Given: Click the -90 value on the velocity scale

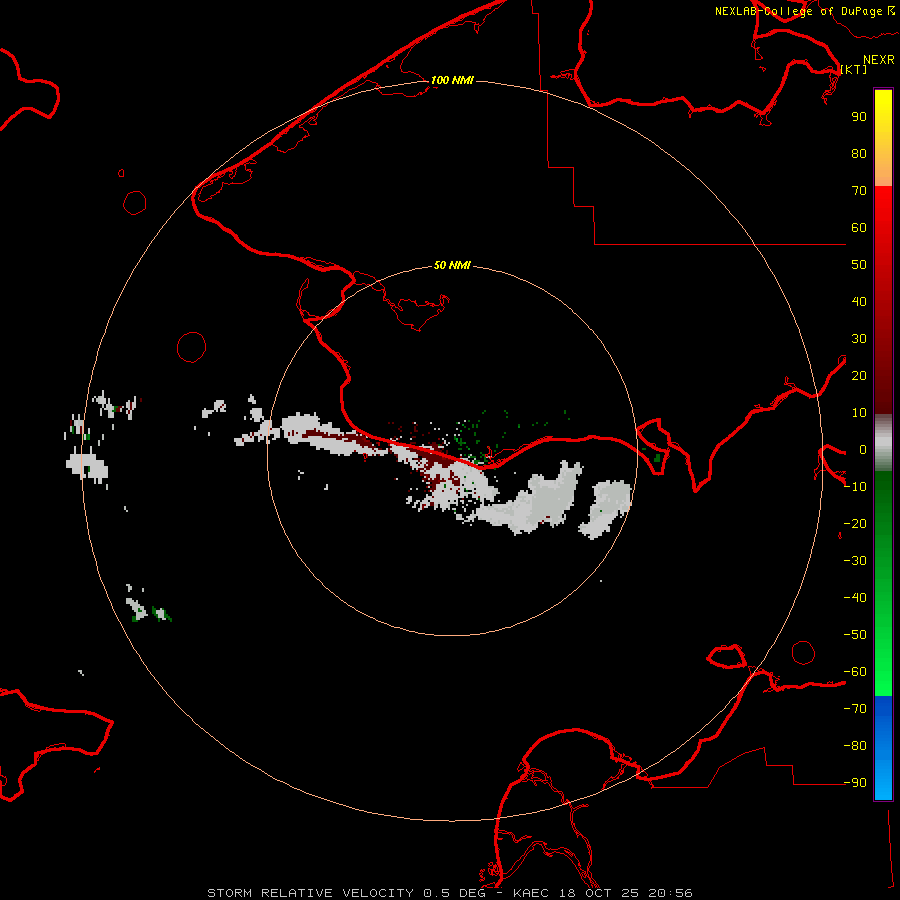Looking at the screenshot, I should pyautogui.click(x=855, y=783).
